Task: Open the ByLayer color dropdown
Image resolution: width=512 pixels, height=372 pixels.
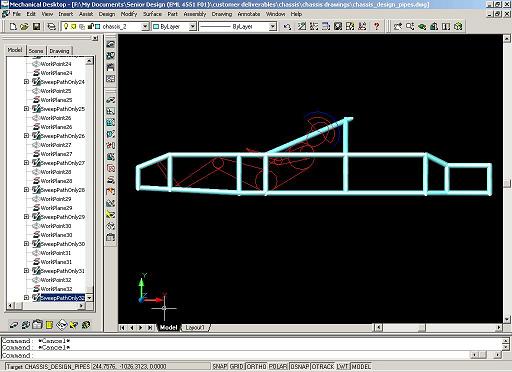Action: tap(193, 27)
